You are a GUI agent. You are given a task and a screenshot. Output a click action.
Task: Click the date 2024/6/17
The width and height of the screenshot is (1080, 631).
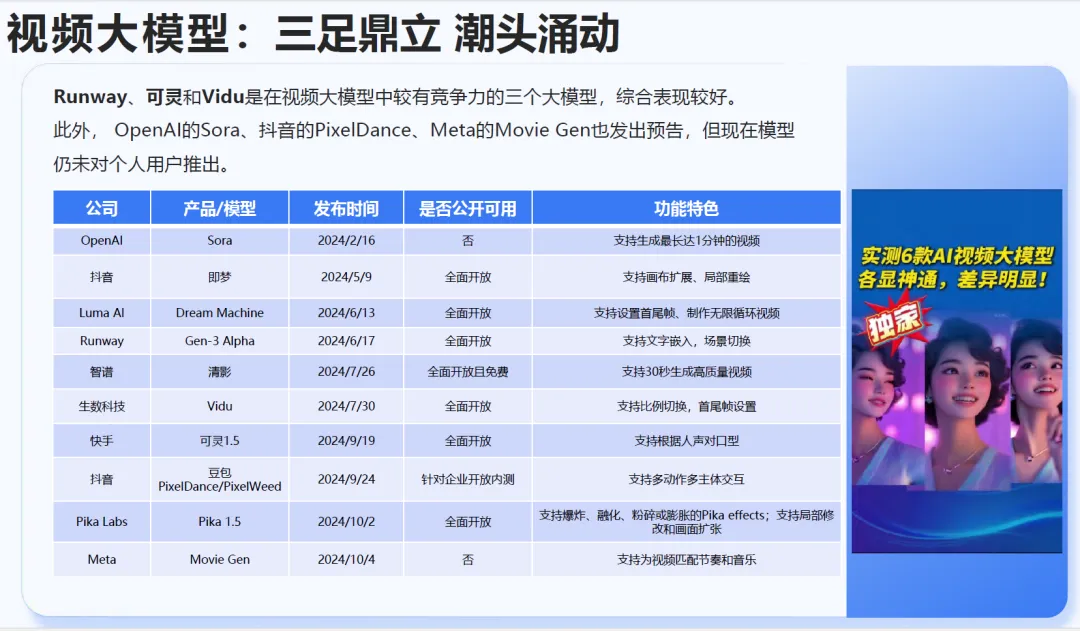[x=346, y=341]
